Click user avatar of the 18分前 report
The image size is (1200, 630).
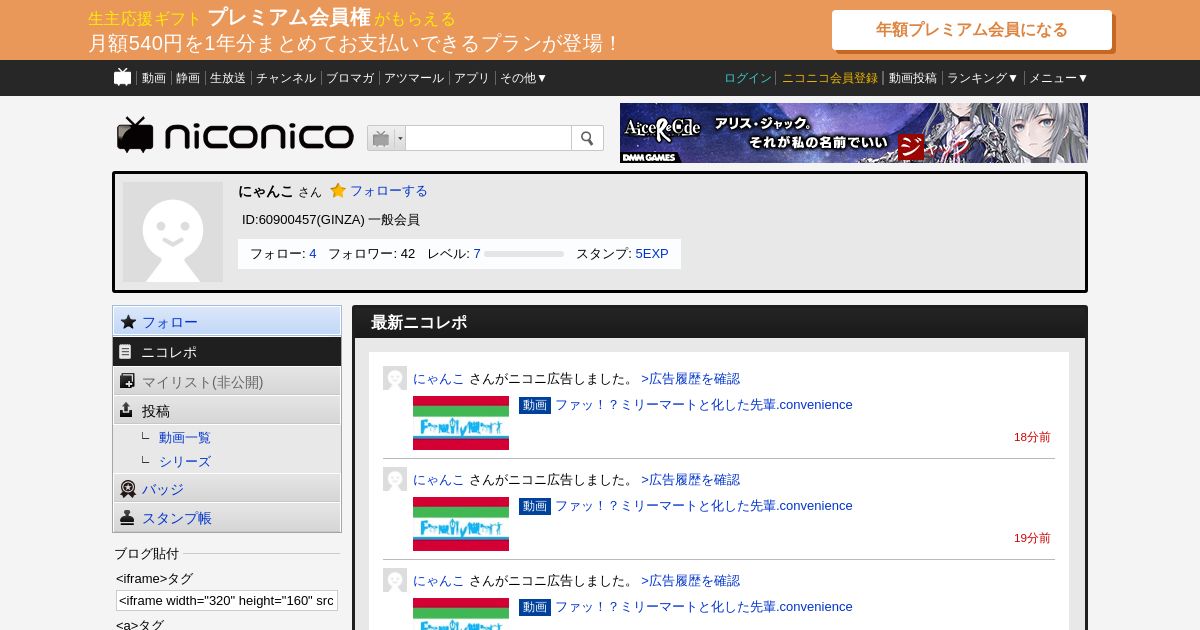pos(395,378)
